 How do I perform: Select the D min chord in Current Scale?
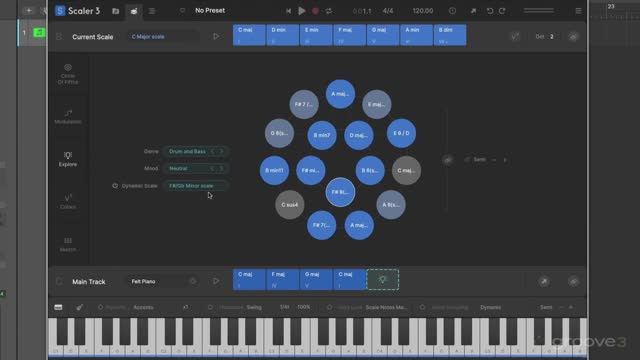click(x=282, y=35)
